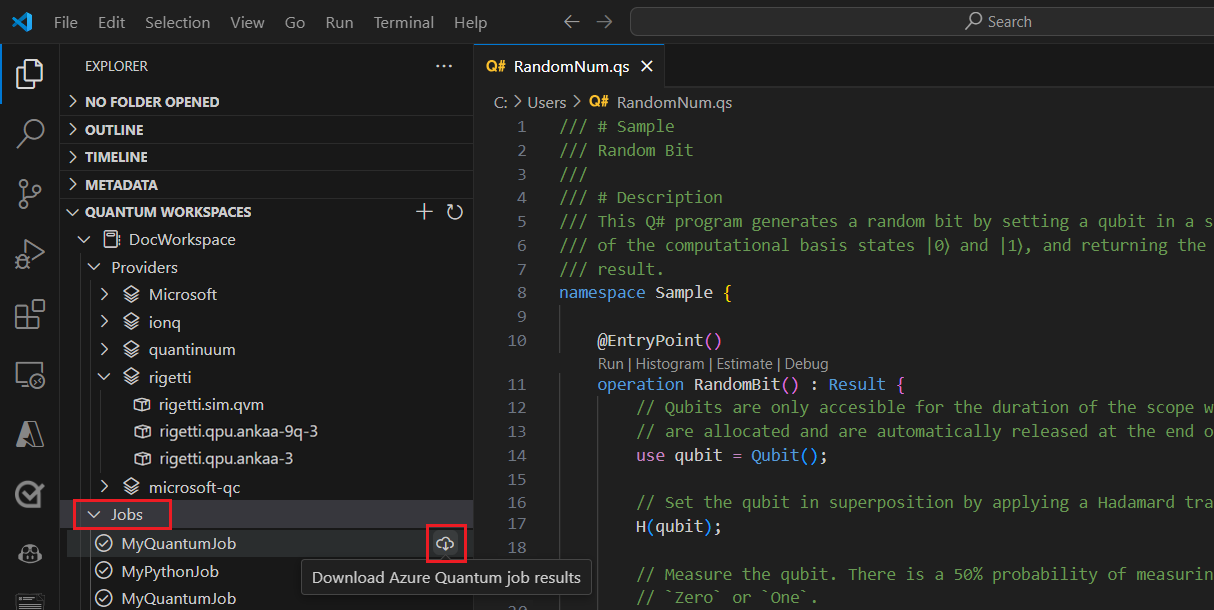Open the Terminal menu
This screenshot has height=610, width=1214.
point(404,22)
